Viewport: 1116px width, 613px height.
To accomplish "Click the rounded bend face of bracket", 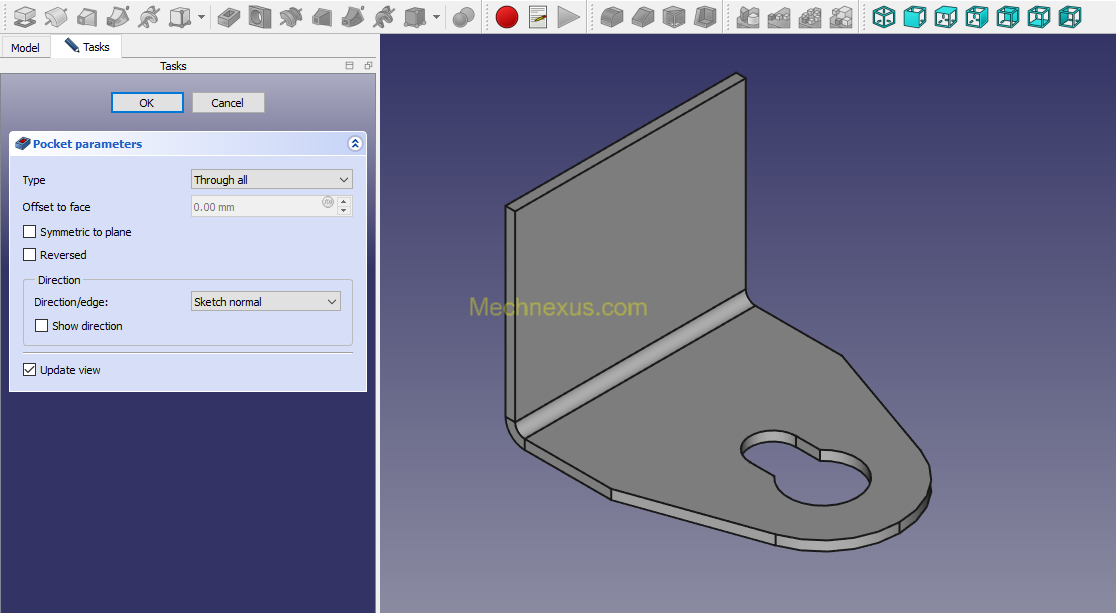I will (633, 363).
